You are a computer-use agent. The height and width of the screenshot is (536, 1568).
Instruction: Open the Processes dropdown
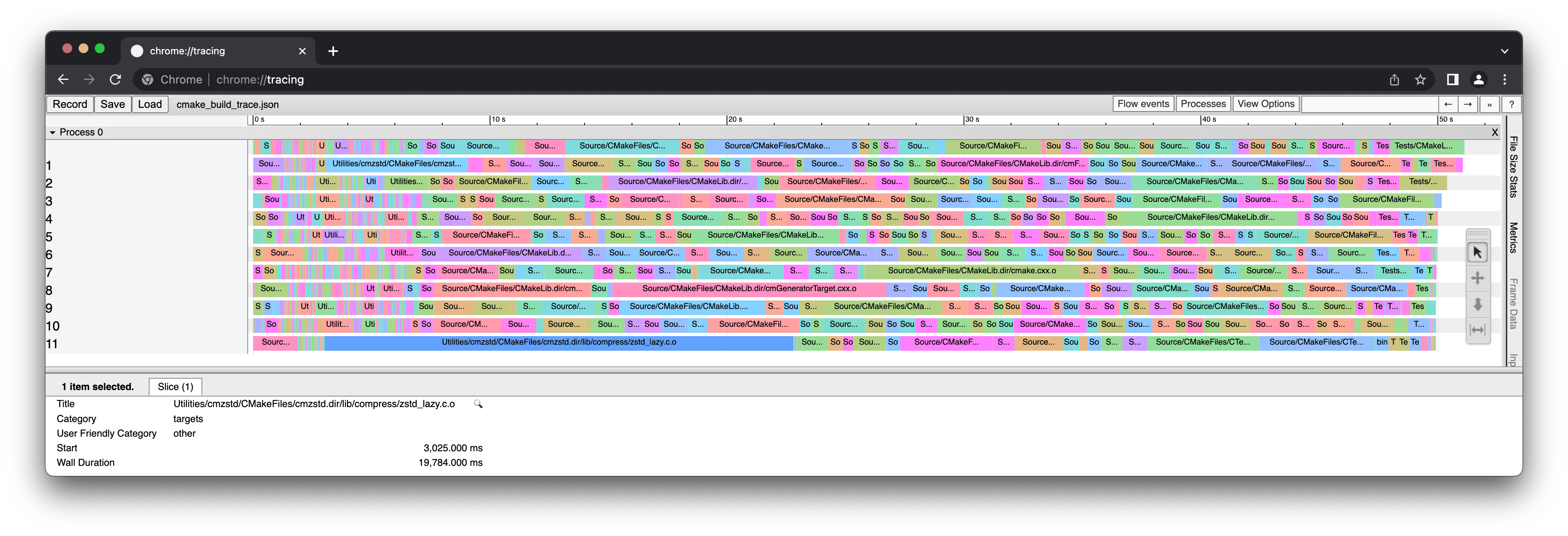[1203, 104]
